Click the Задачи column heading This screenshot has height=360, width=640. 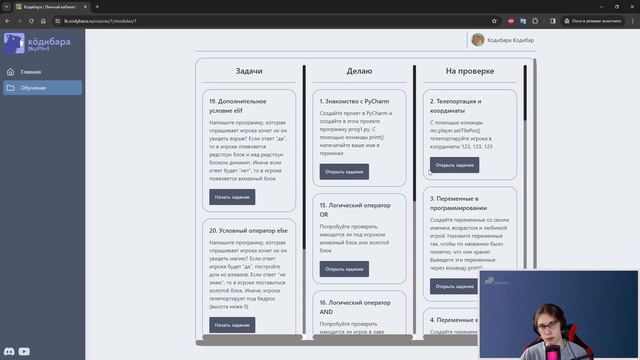(x=249, y=71)
